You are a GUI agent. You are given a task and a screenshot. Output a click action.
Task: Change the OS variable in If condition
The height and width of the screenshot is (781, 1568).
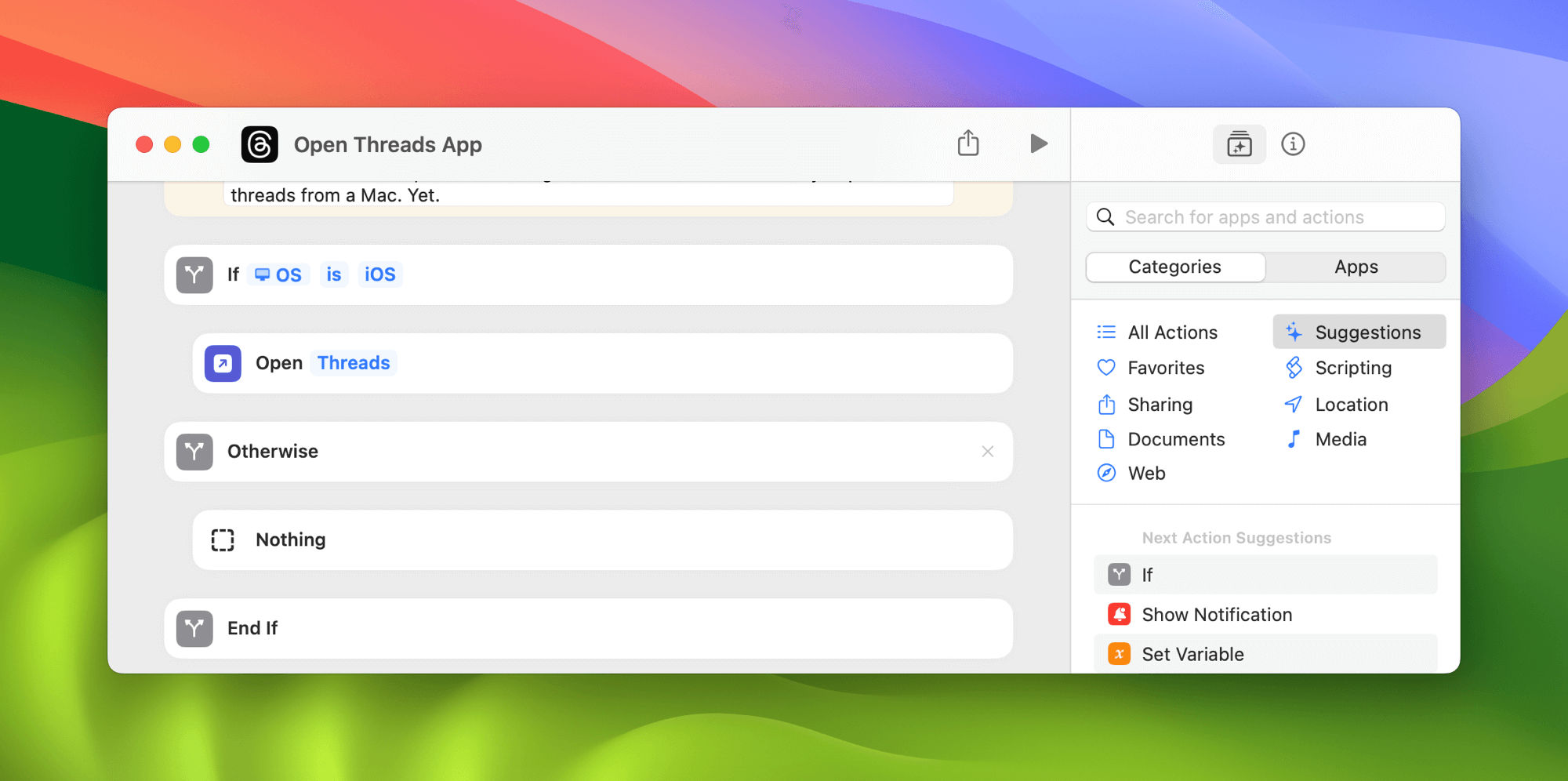tap(278, 274)
